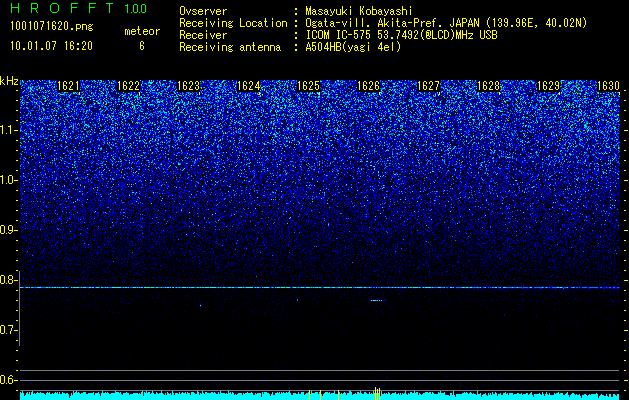
Task: Click the 1630 time axis label
Action: point(609,86)
